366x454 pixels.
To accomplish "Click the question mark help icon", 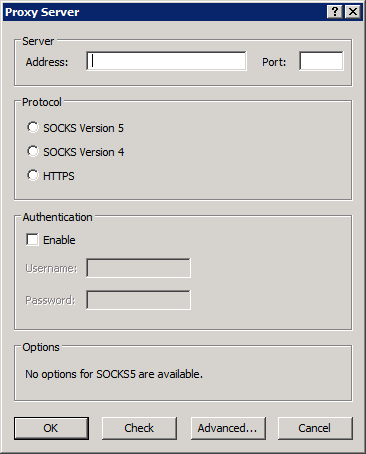I will [335, 12].
